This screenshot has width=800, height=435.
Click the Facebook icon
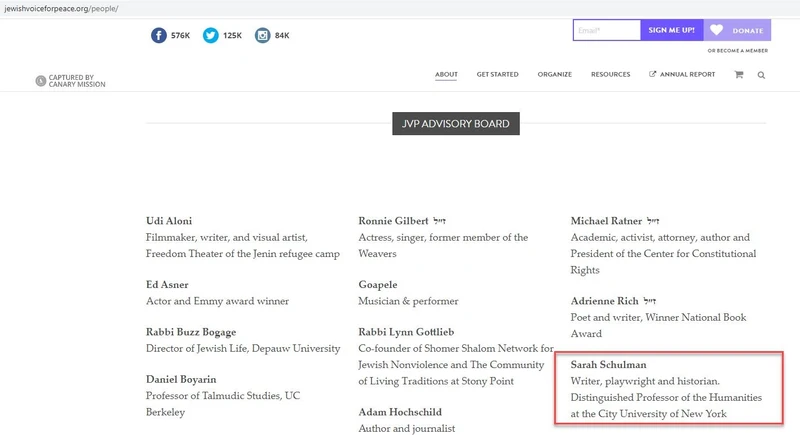(159, 35)
